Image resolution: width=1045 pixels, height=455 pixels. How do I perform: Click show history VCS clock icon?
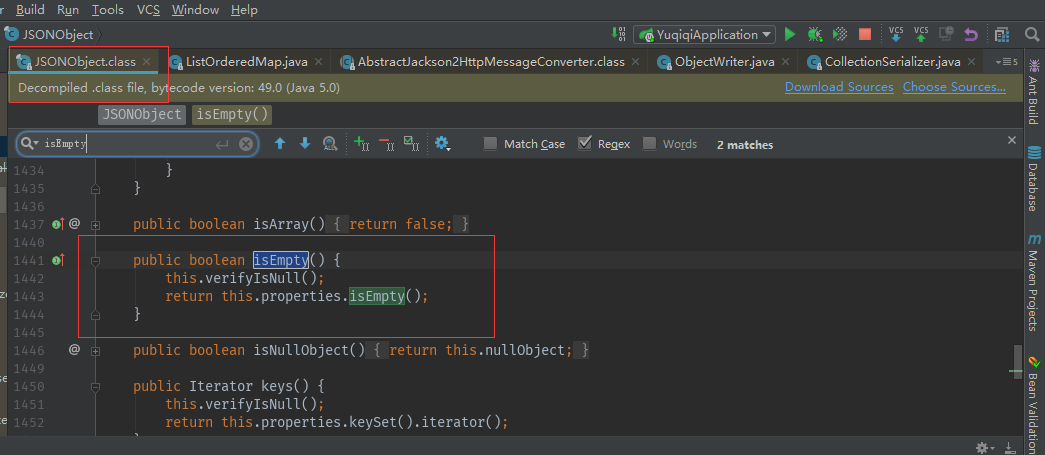(x=946, y=34)
